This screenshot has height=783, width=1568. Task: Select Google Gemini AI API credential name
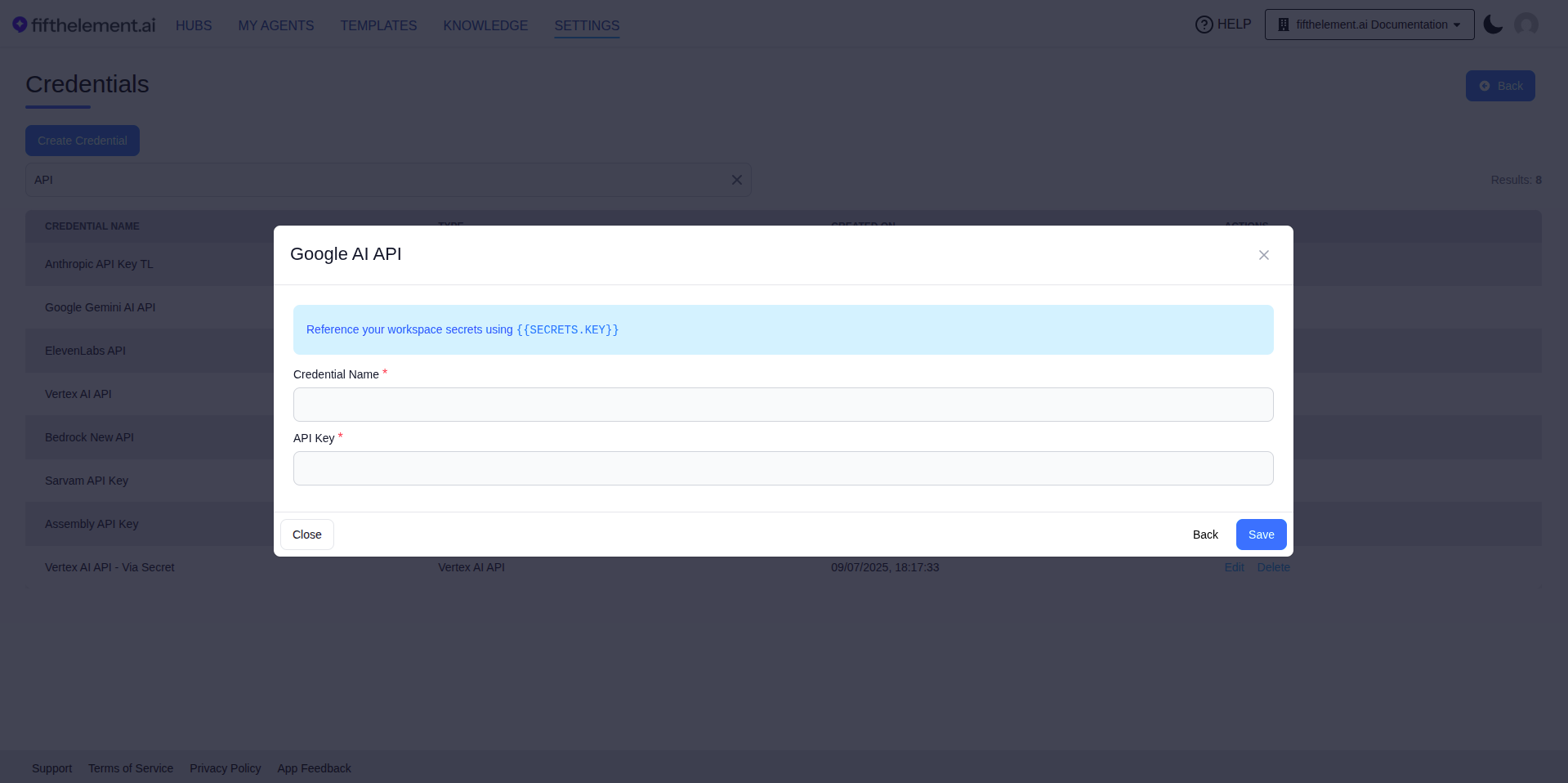[x=100, y=307]
